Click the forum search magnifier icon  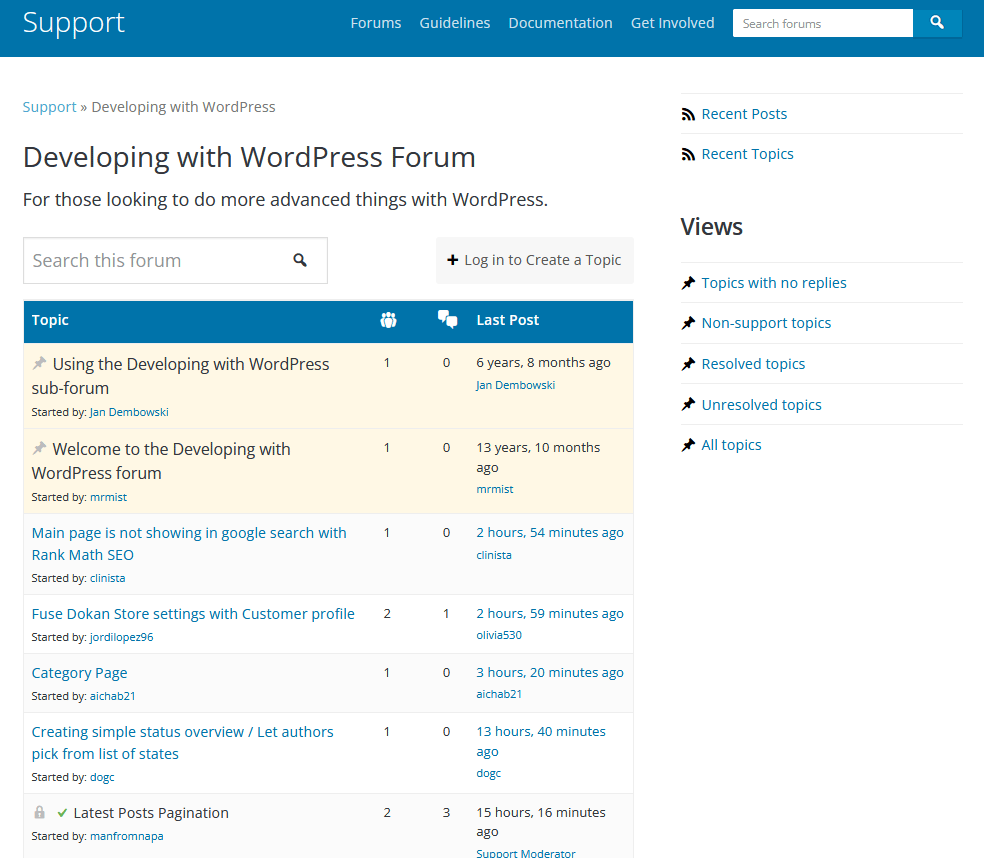pyautogui.click(x=300, y=260)
